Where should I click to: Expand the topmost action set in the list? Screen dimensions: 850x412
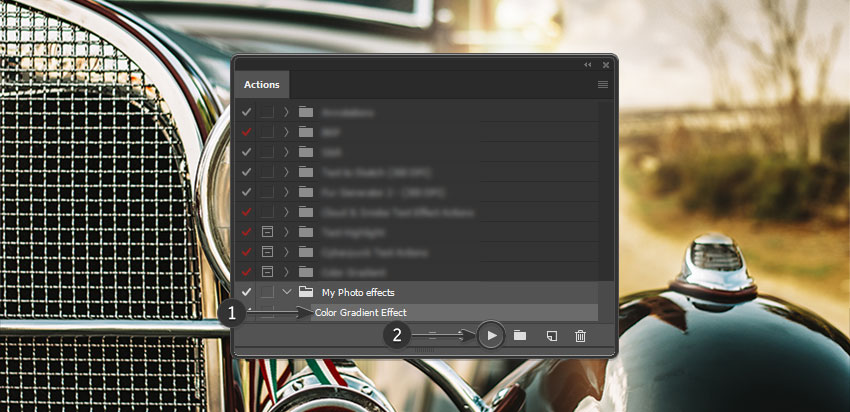pyautogui.click(x=287, y=112)
